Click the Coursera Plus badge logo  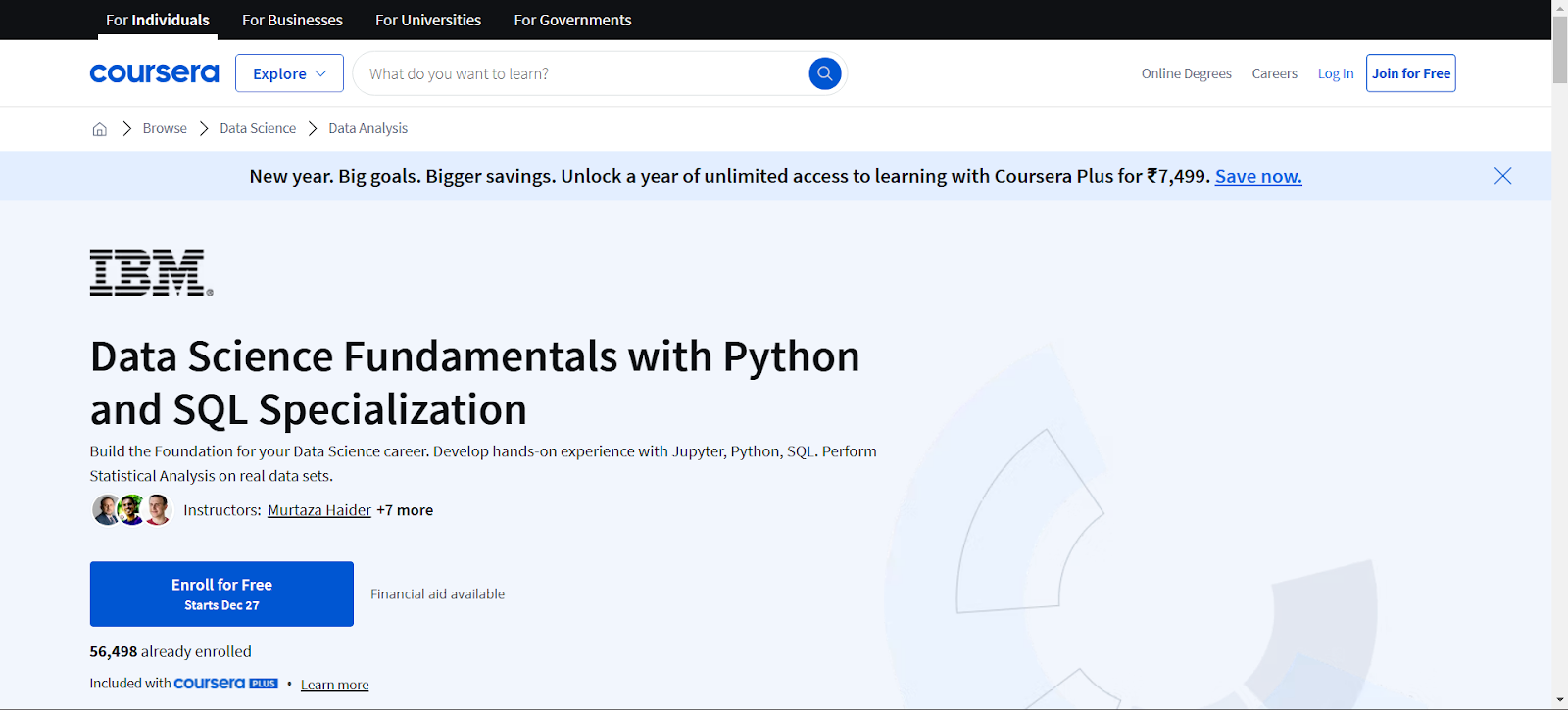click(226, 684)
